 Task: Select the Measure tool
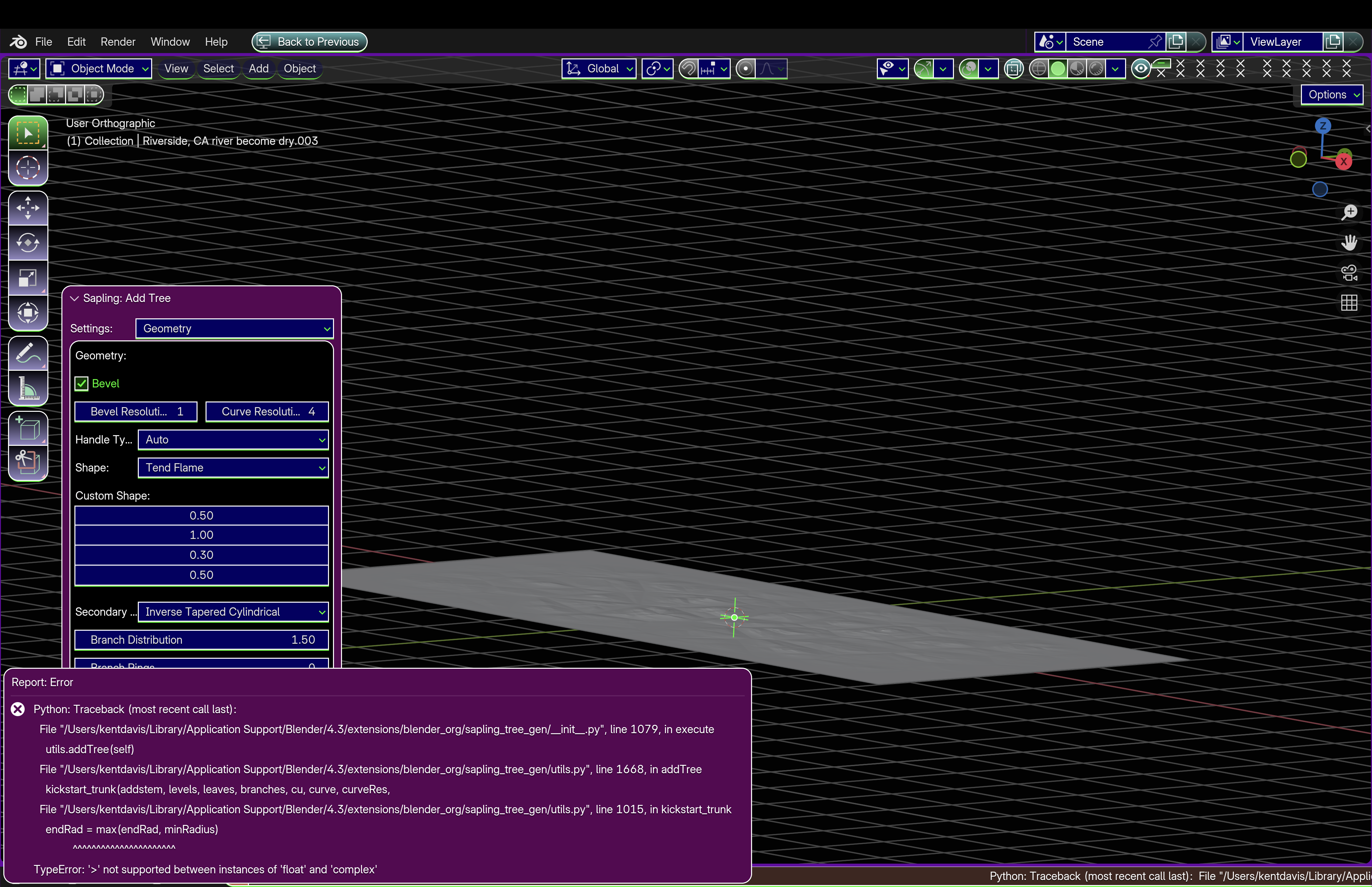(28, 388)
